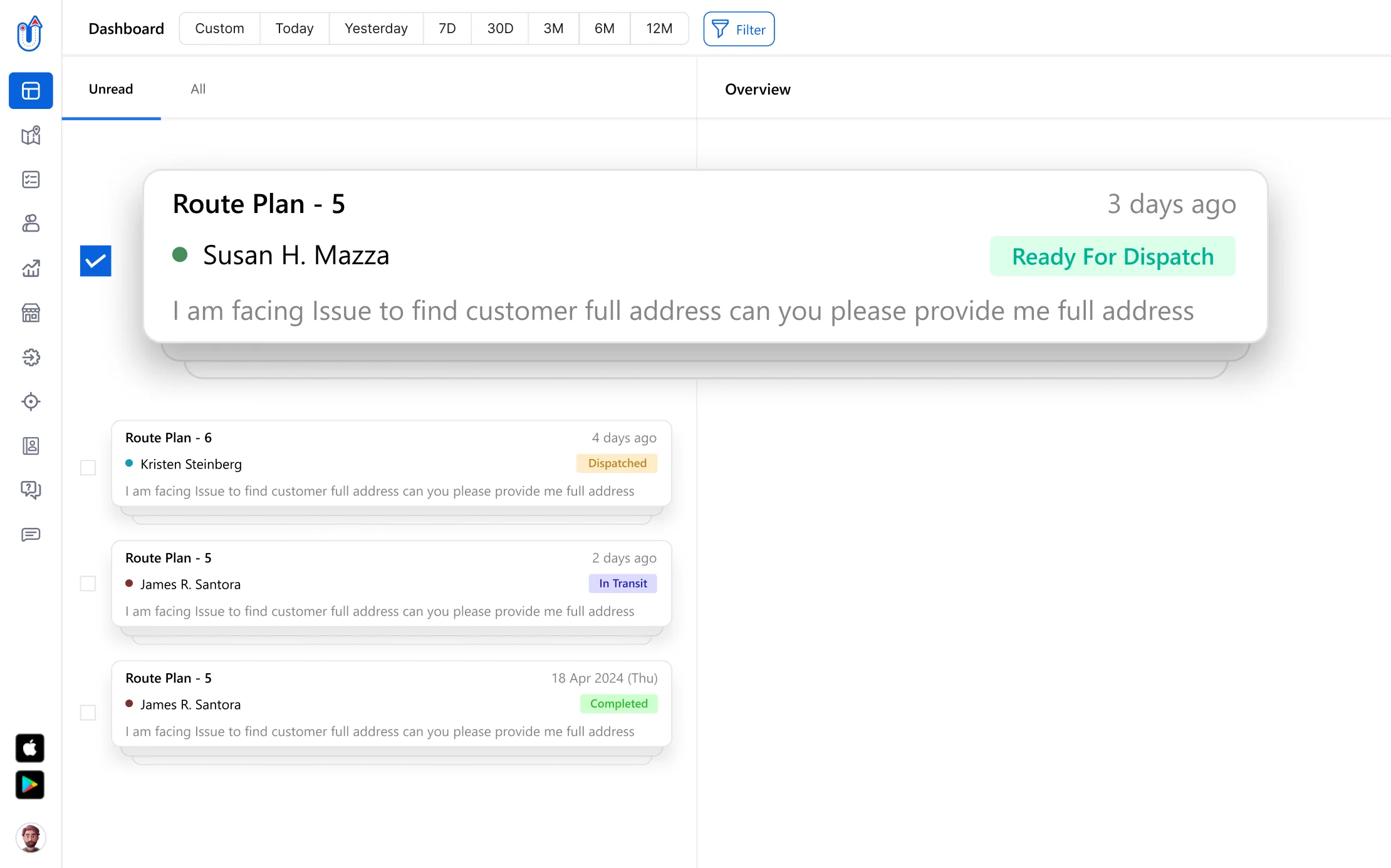This screenshot has height=868, width=1391.
Task: Select the location pin tracking icon
Action: [30, 401]
